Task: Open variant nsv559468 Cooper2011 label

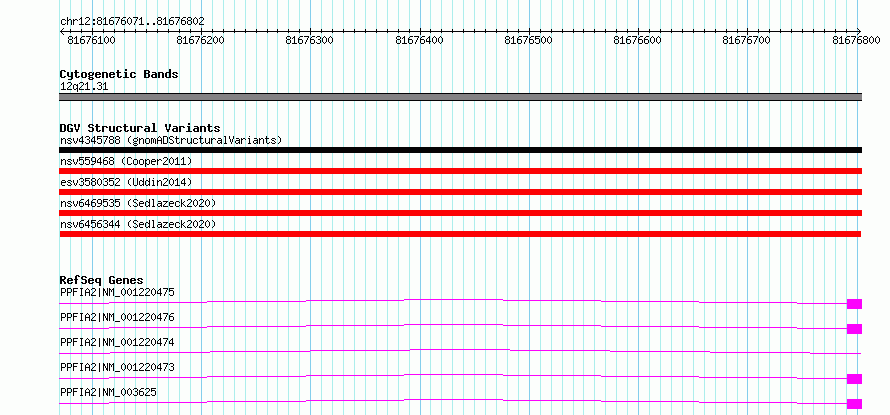Action: [x=126, y=161]
